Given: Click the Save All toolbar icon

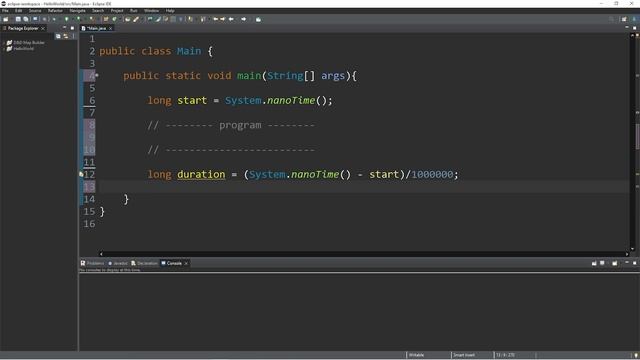Looking at the screenshot, I should 26,19.
